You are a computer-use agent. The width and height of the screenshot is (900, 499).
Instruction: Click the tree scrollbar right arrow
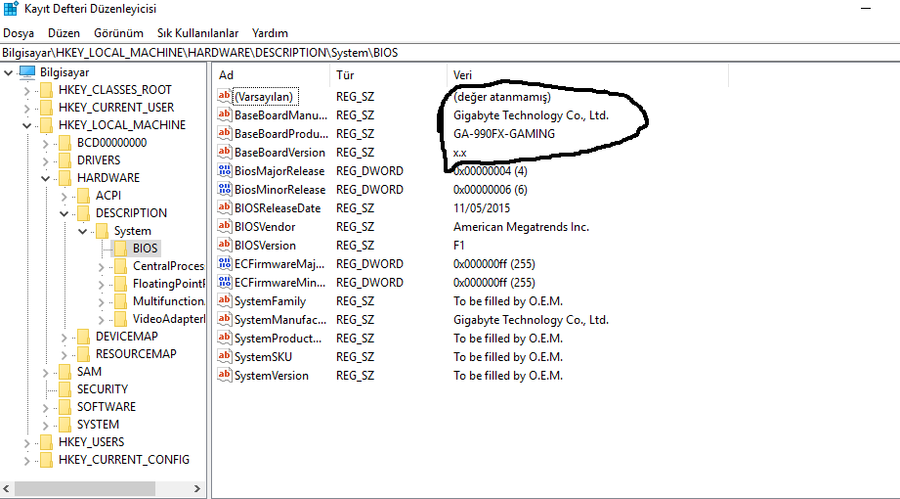coord(197,489)
